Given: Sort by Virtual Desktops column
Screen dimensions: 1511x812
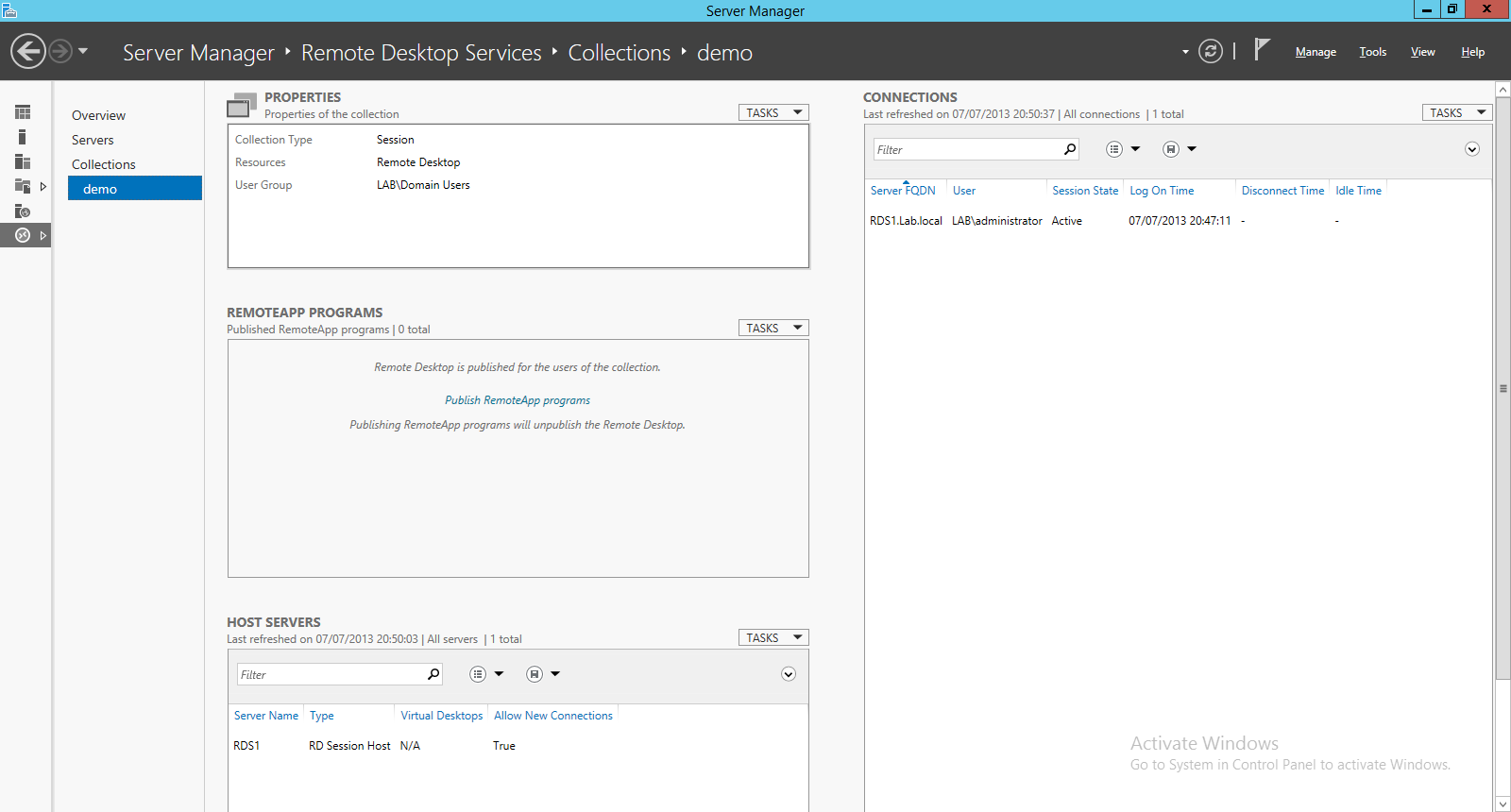Looking at the screenshot, I should [x=441, y=716].
